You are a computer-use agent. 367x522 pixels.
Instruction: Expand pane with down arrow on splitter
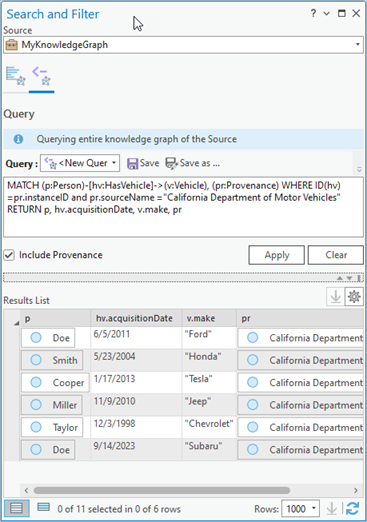click(x=349, y=278)
